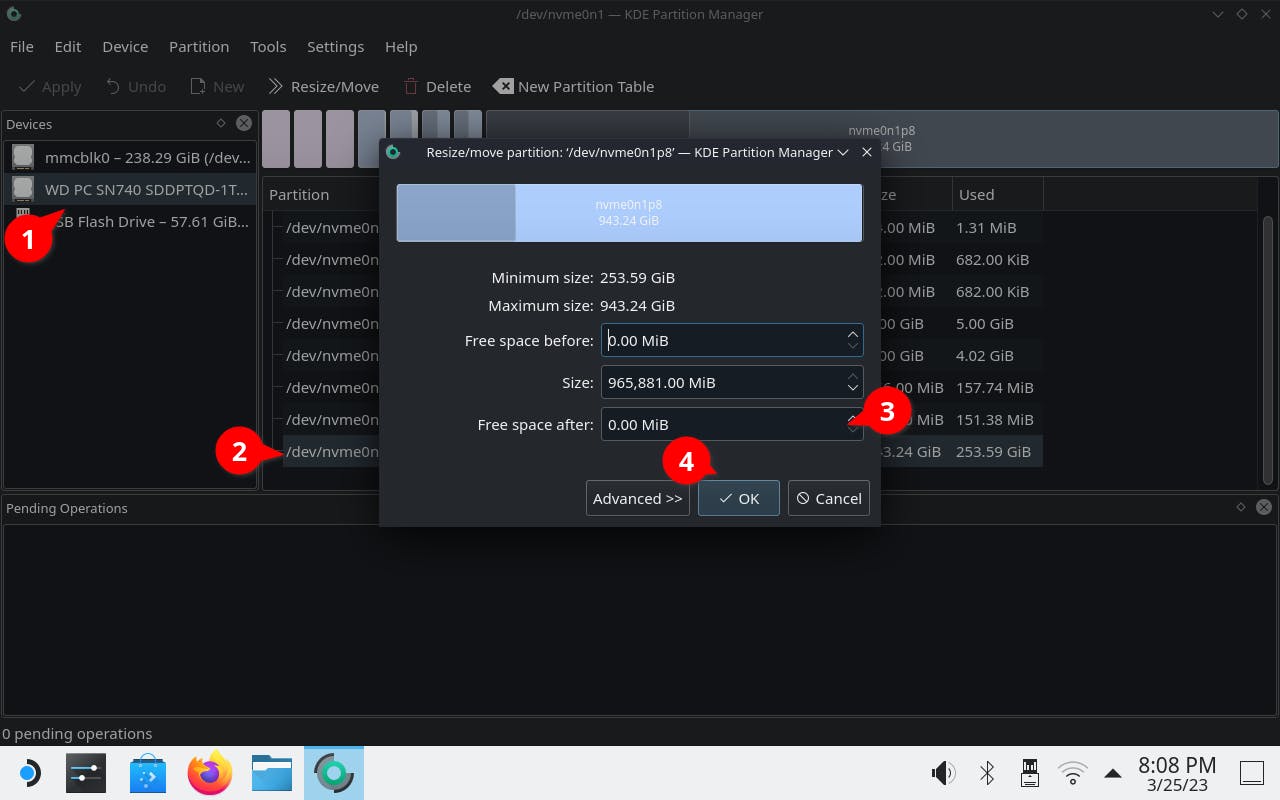Open Dolphin file manager from taskbar
Viewport: 1280px width, 800px height.
pyautogui.click(x=272, y=773)
